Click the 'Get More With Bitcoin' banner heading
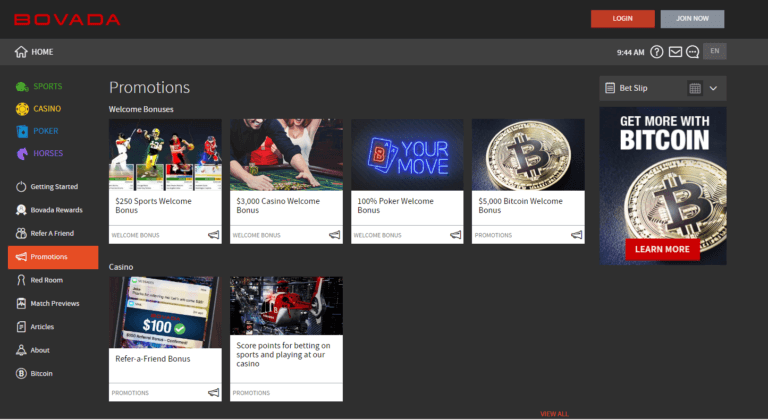 click(x=664, y=133)
